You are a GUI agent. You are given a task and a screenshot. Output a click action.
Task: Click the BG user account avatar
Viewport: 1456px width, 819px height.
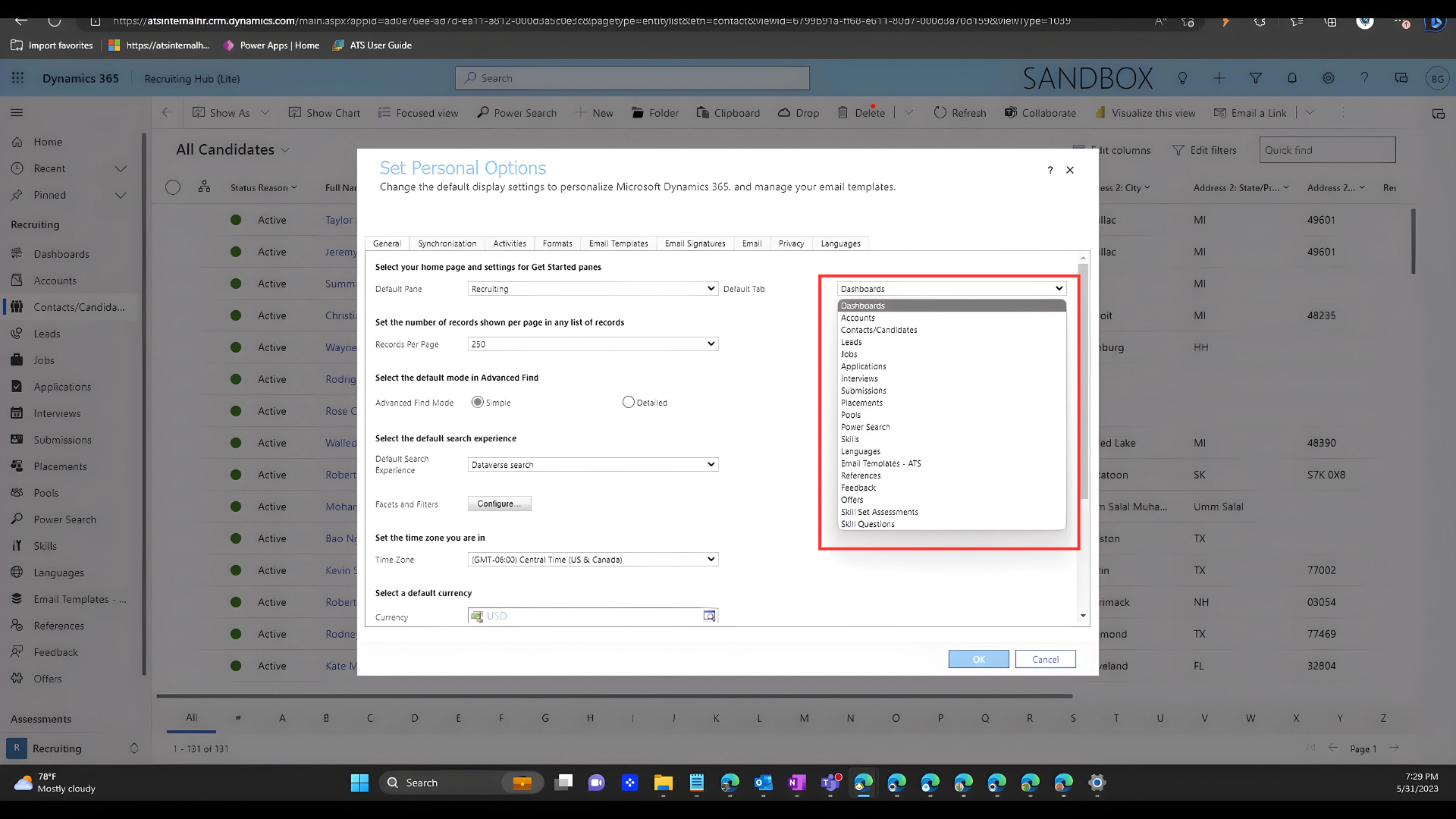tap(1438, 78)
